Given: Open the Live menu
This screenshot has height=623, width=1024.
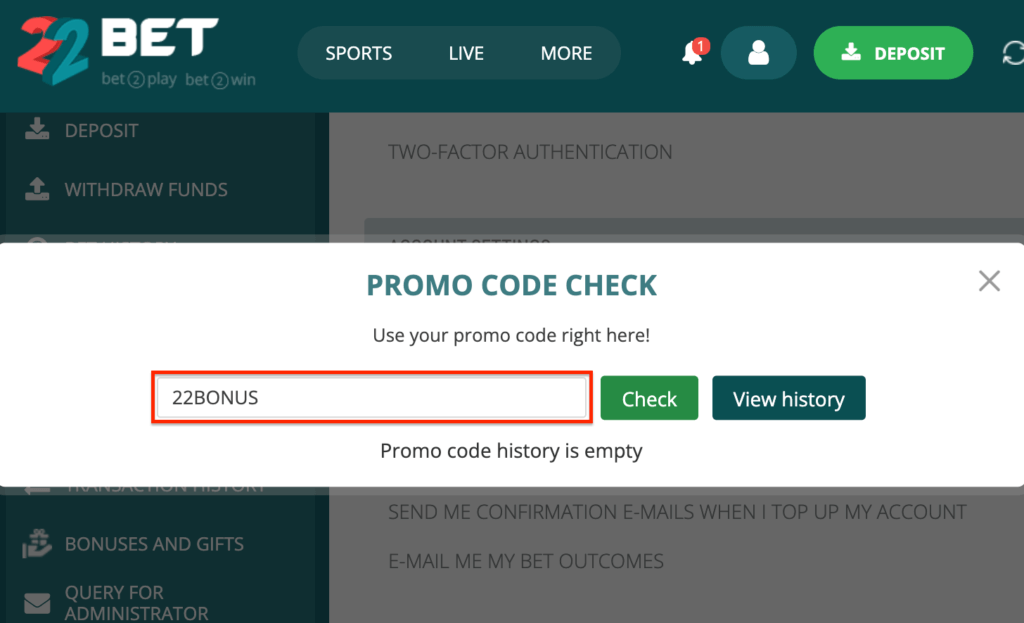Looking at the screenshot, I should click(x=466, y=53).
